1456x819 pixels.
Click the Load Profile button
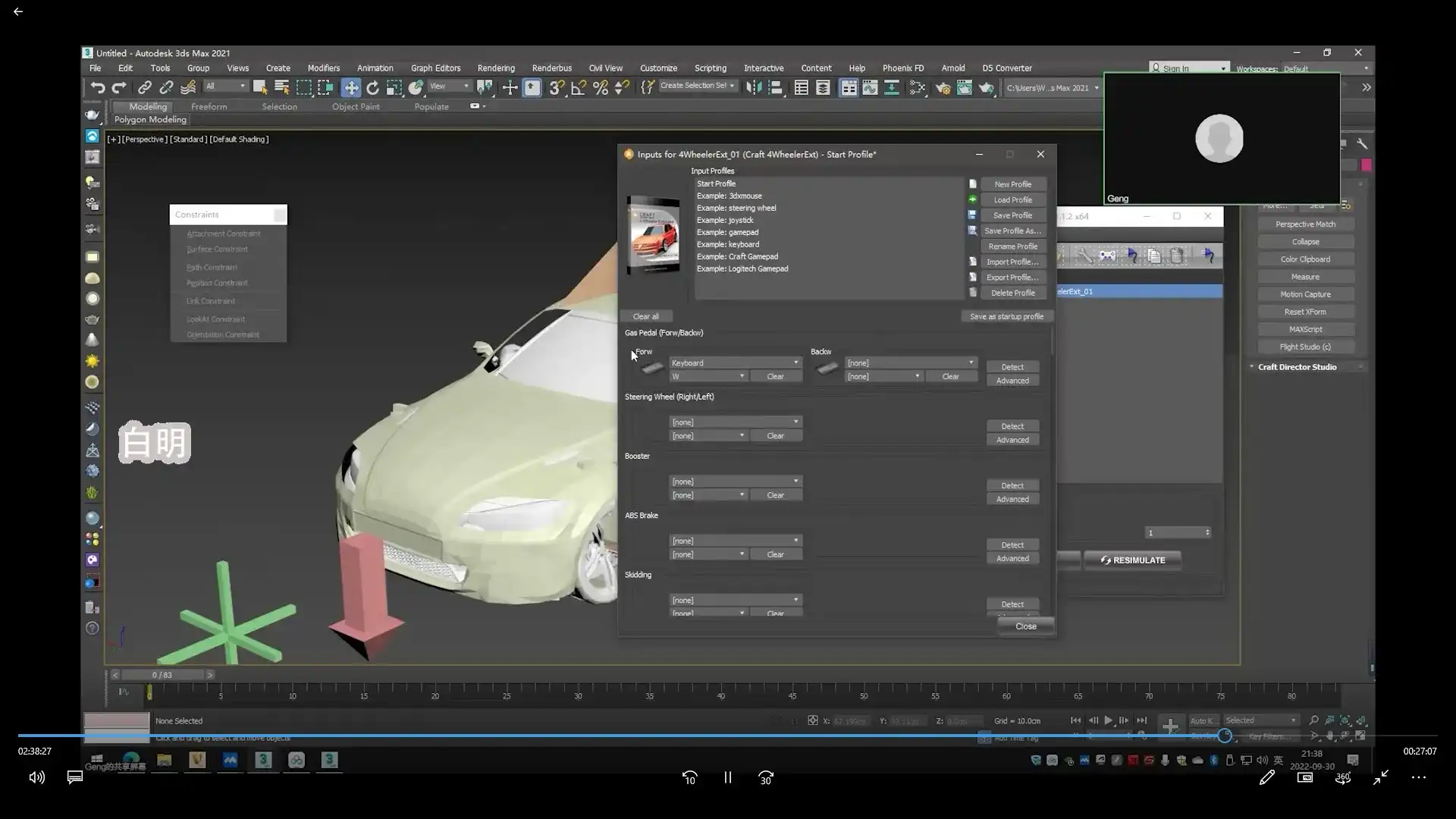[1012, 200]
